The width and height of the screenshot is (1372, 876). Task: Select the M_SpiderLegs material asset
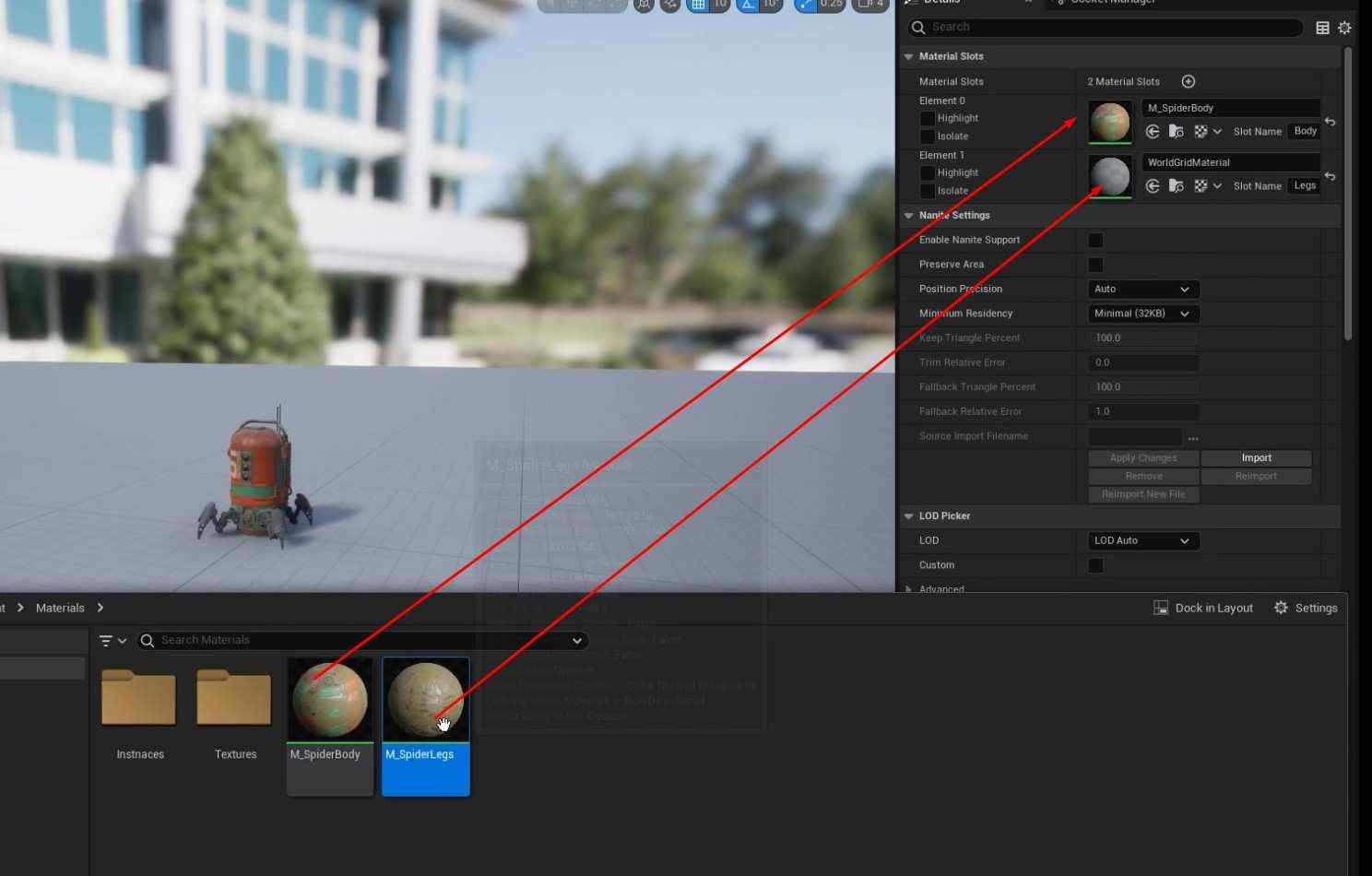click(x=426, y=726)
